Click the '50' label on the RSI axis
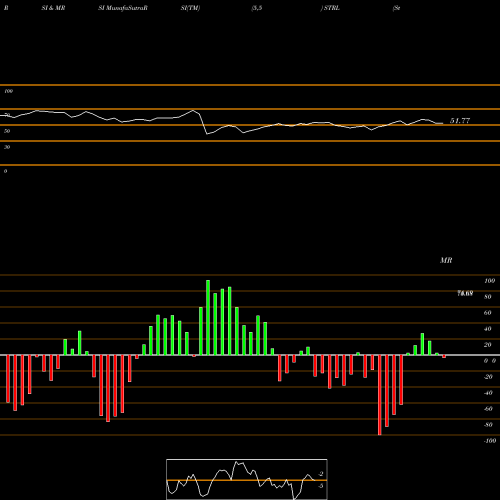The height and width of the screenshot is (500, 500). [x=7, y=131]
